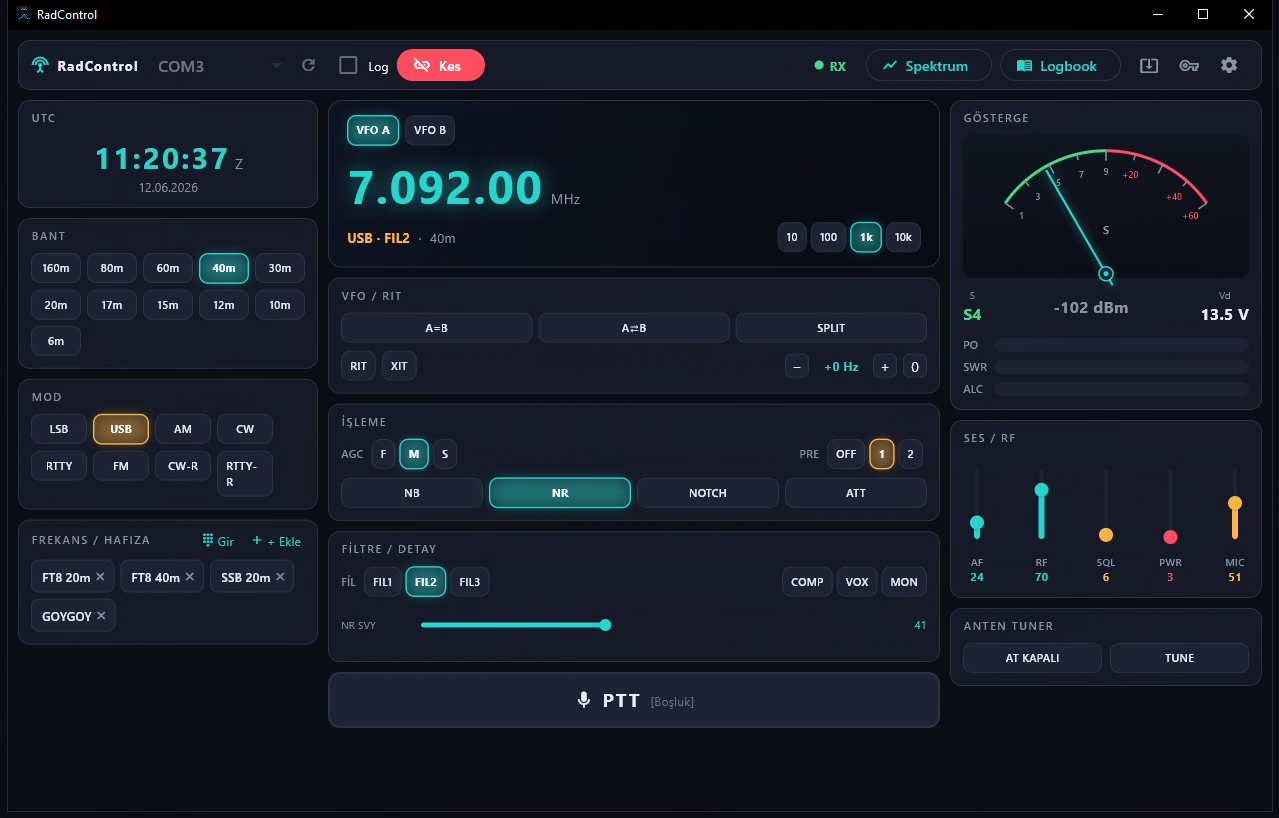Toggle XIT
Viewport: 1279px width, 818px height.
399,366
